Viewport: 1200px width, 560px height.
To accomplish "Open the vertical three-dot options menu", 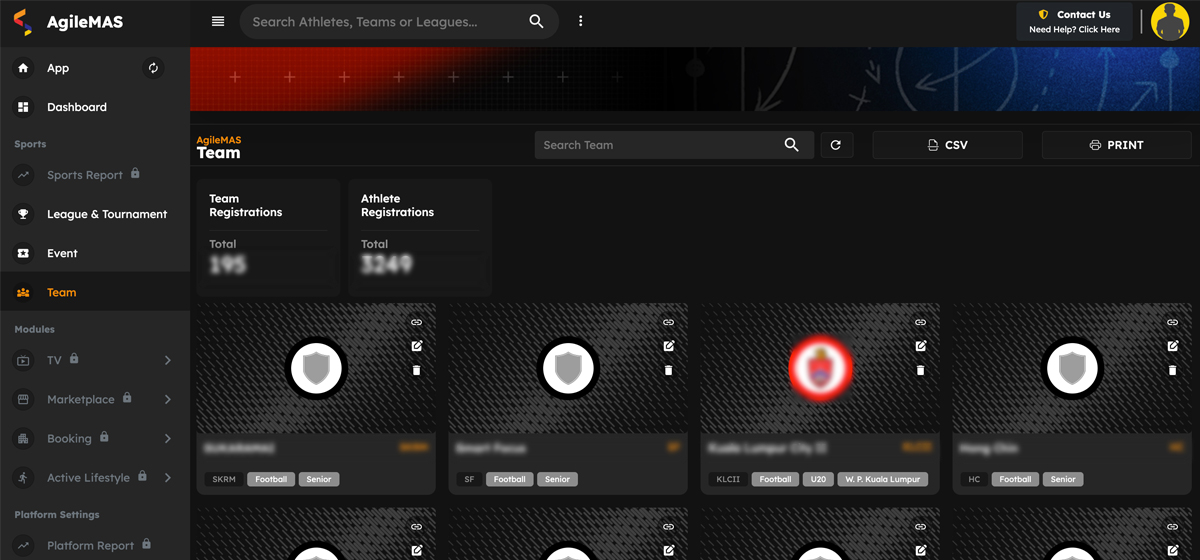I will [x=580, y=22].
